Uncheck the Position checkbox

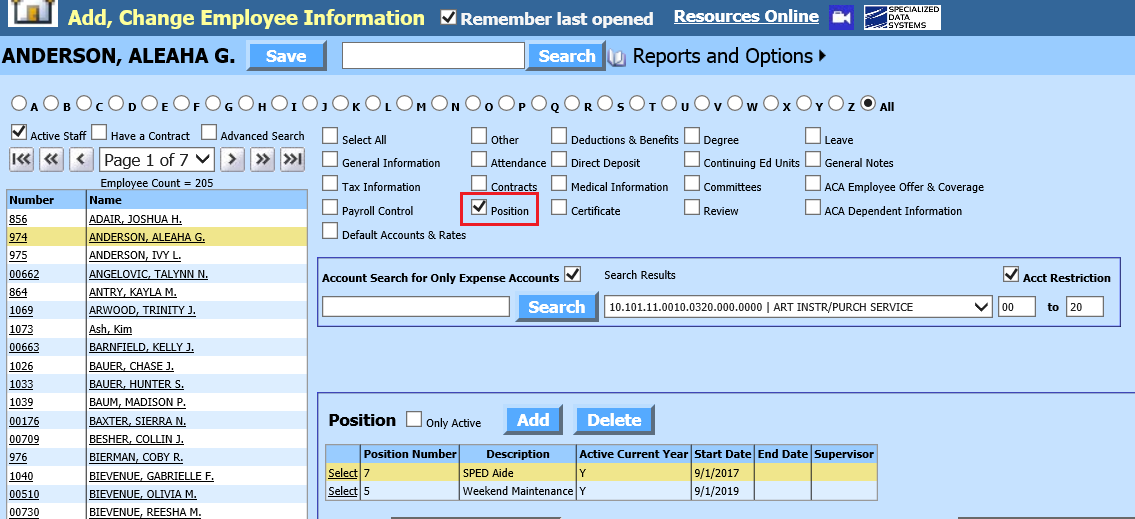point(480,208)
